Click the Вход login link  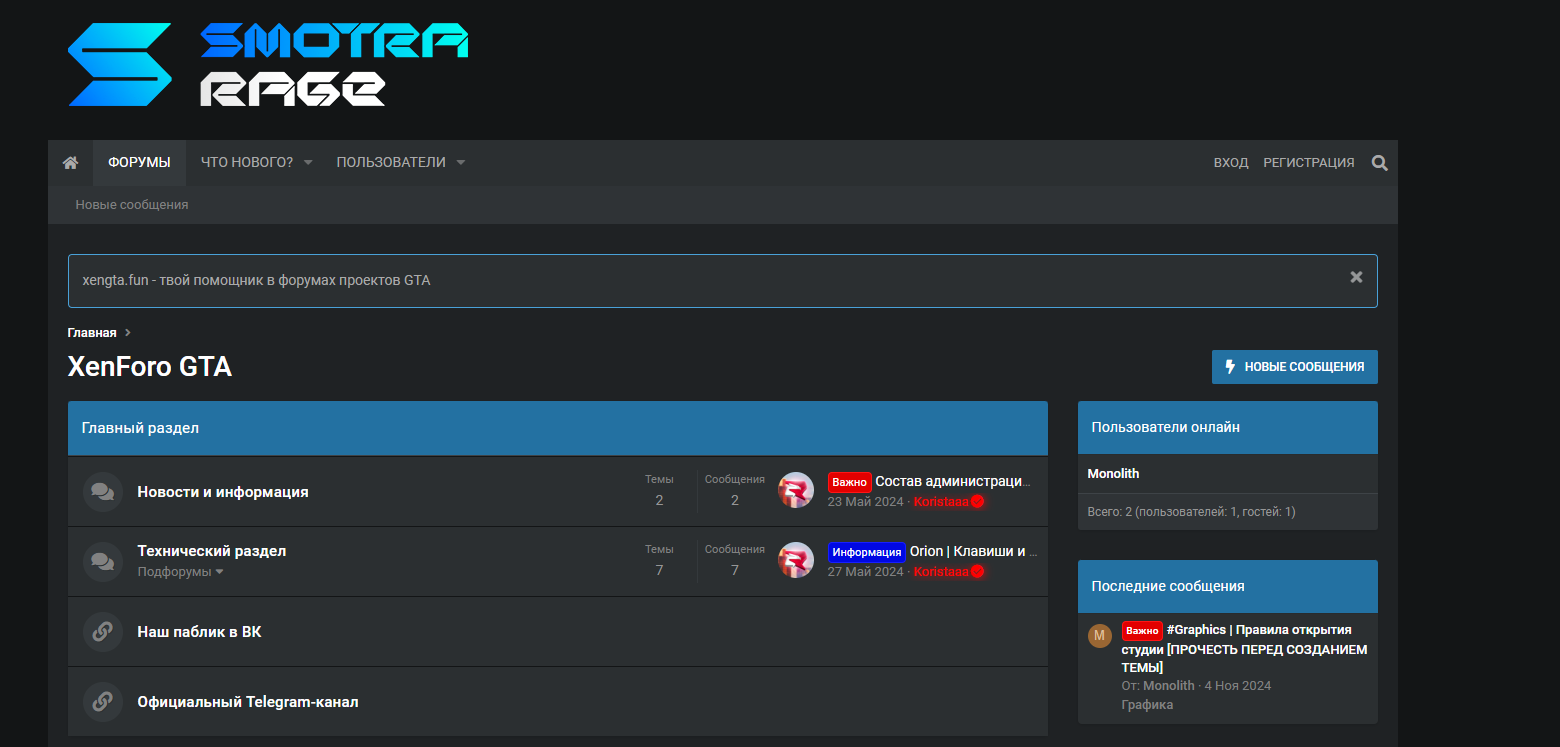point(1231,163)
